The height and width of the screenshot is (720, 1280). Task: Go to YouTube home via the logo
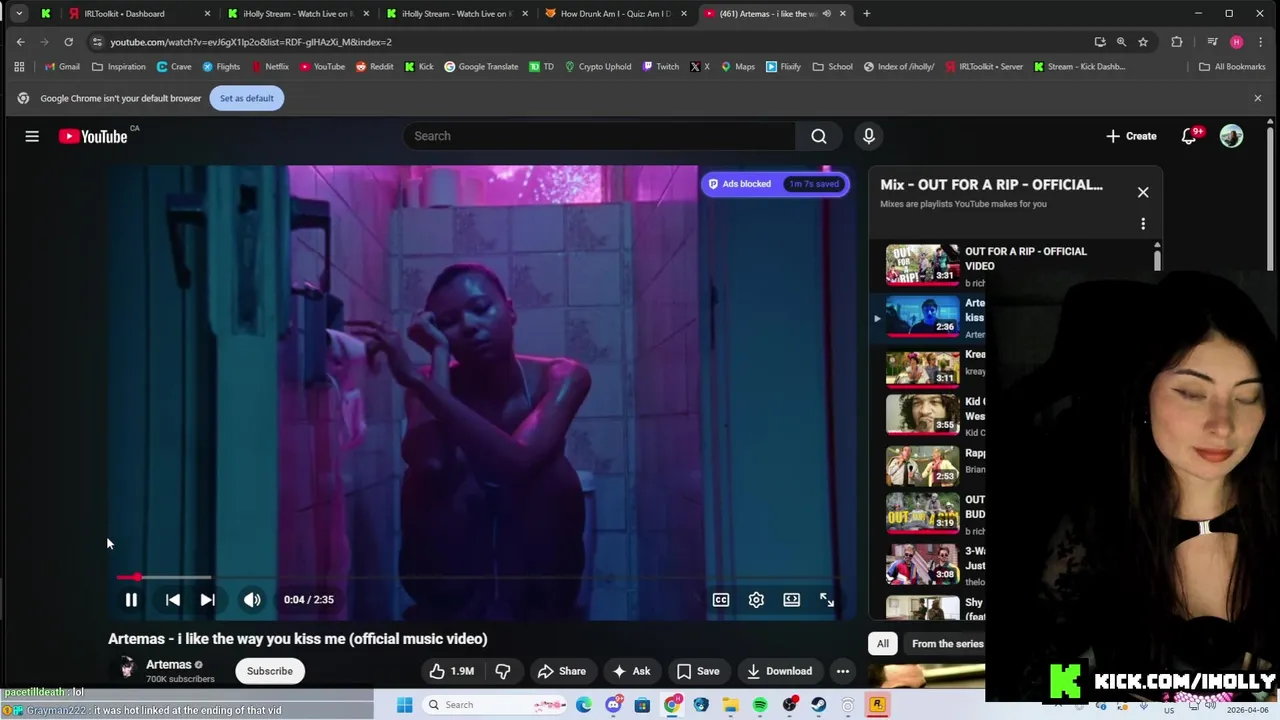[x=93, y=136]
